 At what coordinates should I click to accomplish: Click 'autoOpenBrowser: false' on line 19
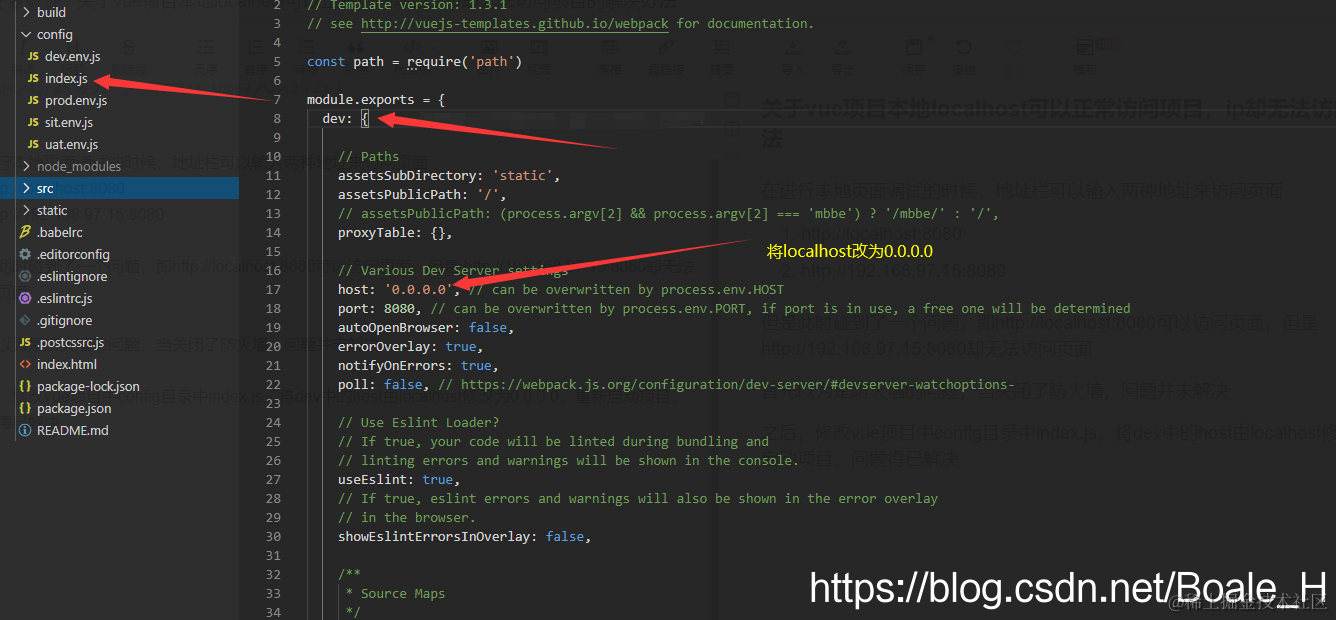[422, 328]
